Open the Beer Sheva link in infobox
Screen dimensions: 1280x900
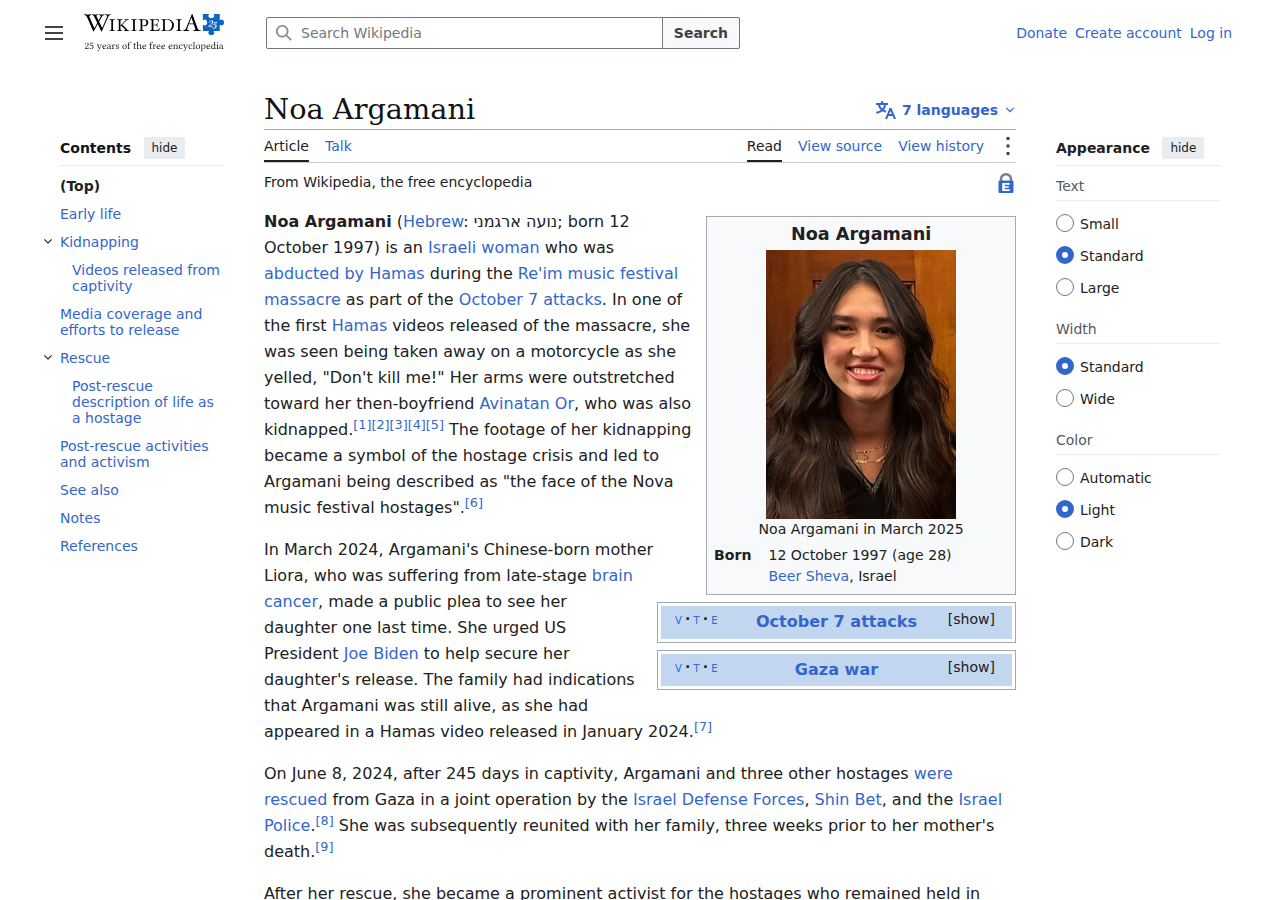809,576
